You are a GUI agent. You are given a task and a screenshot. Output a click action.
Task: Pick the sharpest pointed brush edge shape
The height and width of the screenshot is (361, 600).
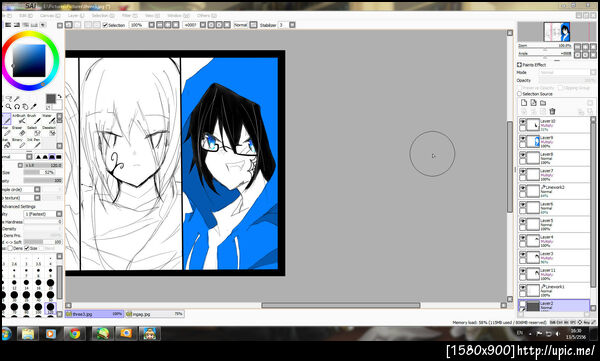click(38, 157)
